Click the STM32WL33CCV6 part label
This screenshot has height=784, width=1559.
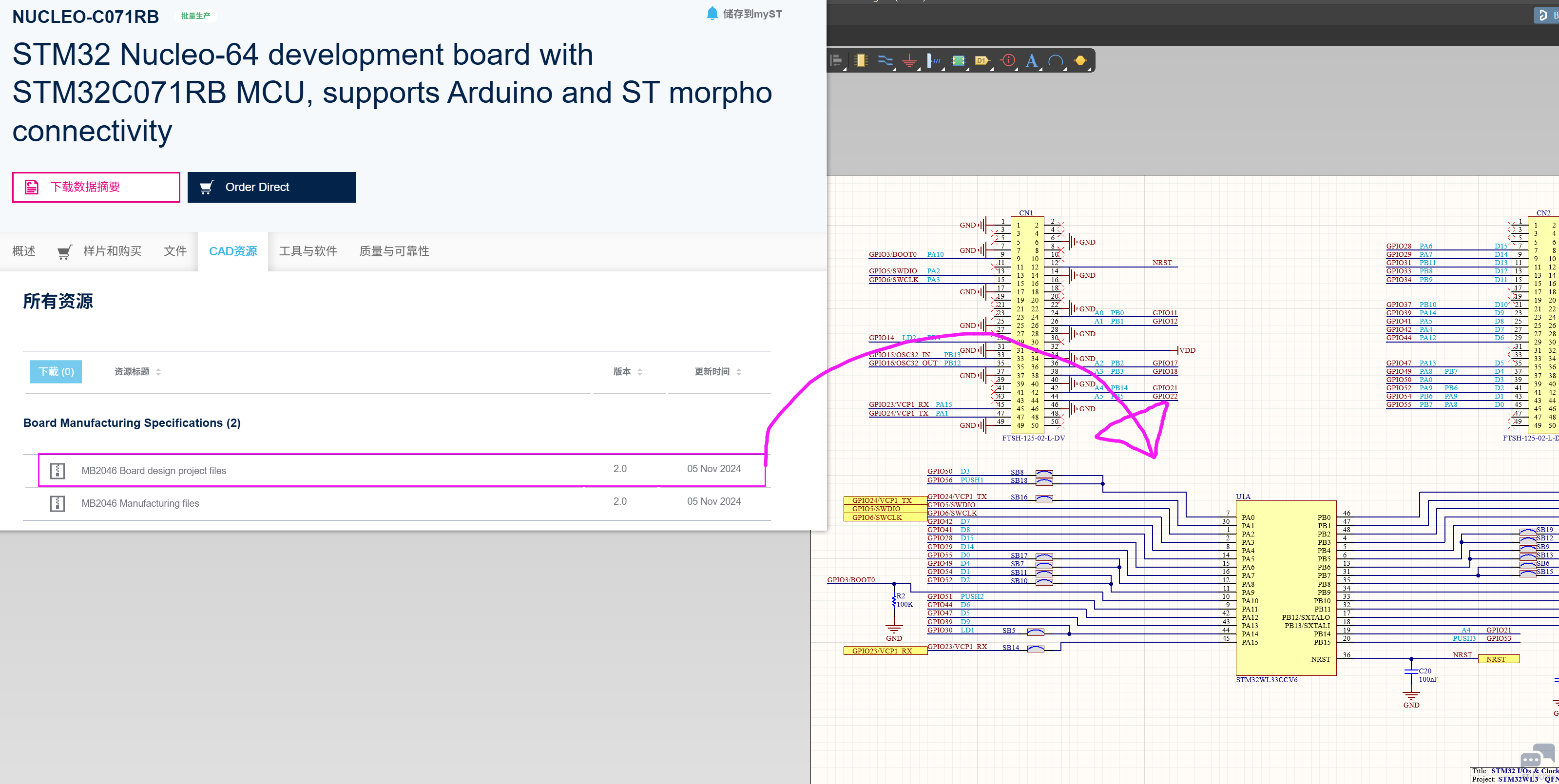1267,679
